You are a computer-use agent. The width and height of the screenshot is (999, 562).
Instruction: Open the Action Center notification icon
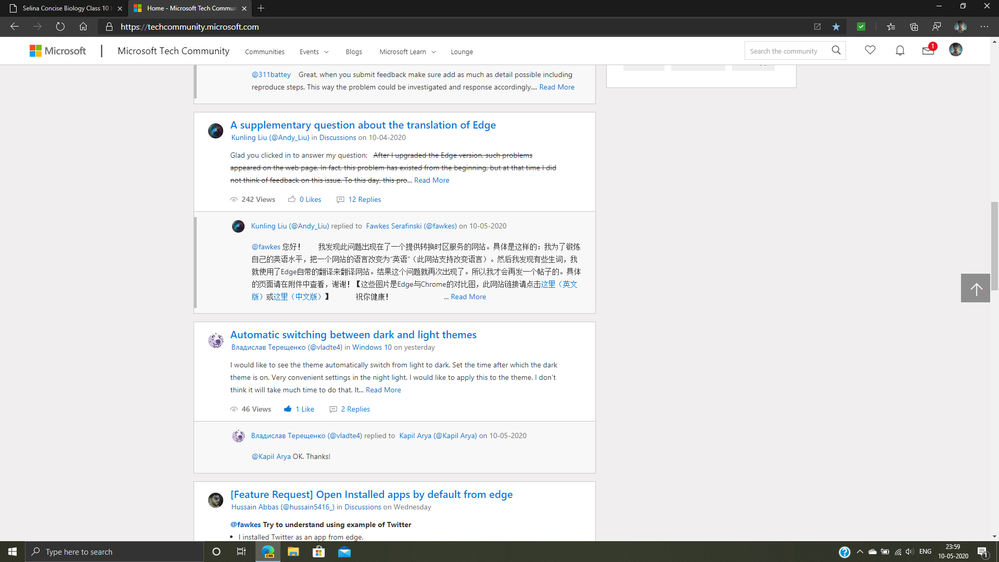(x=983, y=552)
